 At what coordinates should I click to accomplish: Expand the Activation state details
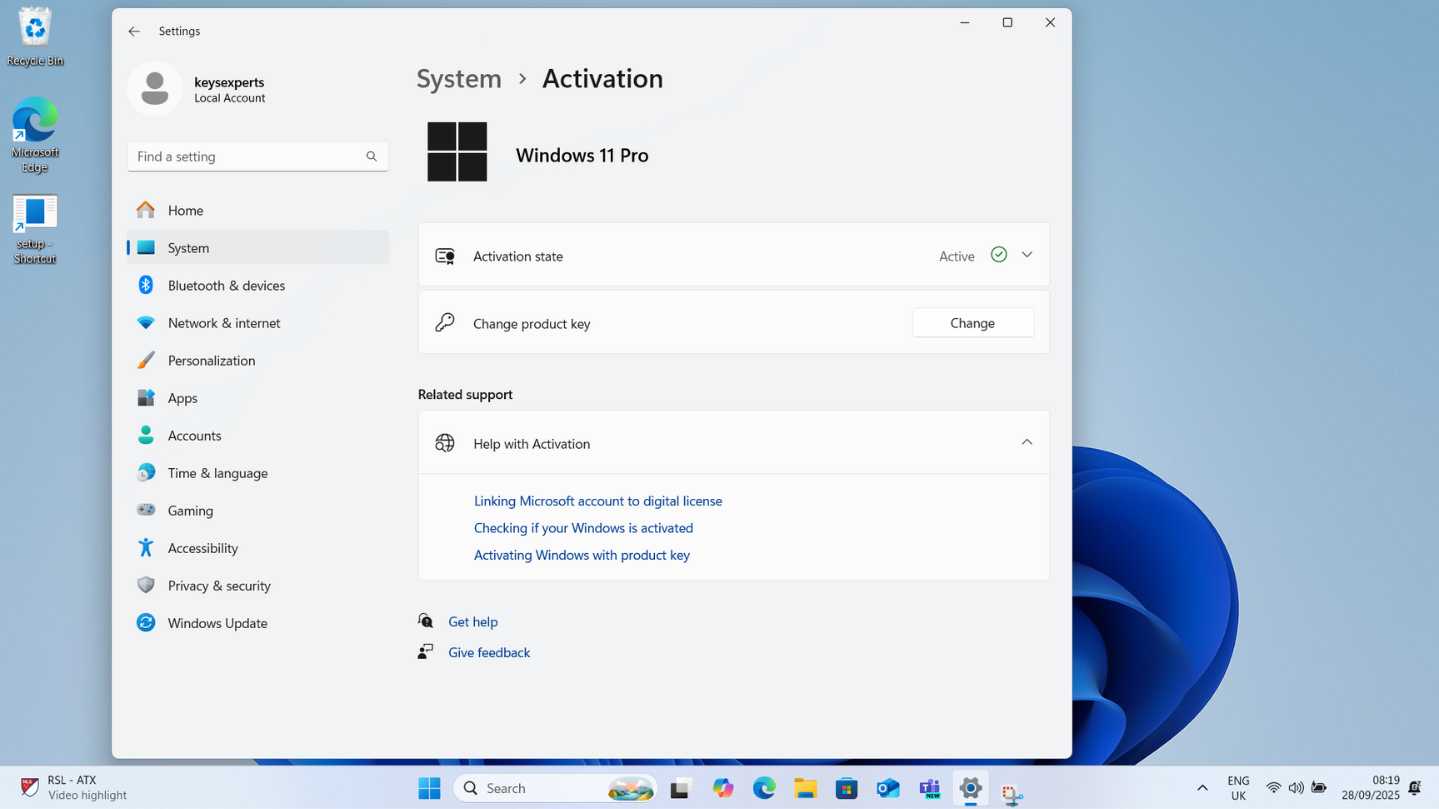click(x=1027, y=255)
